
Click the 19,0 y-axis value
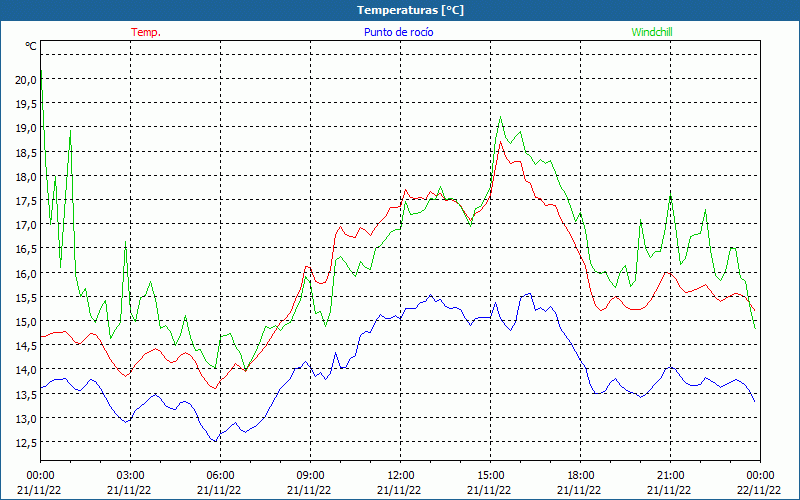(x=27, y=128)
